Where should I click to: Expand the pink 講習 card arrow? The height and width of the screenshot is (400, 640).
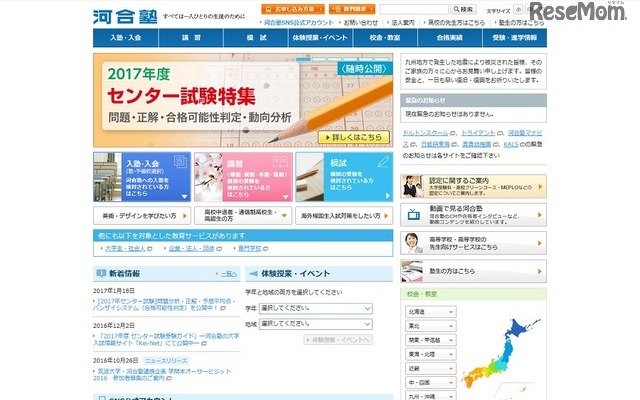click(286, 197)
